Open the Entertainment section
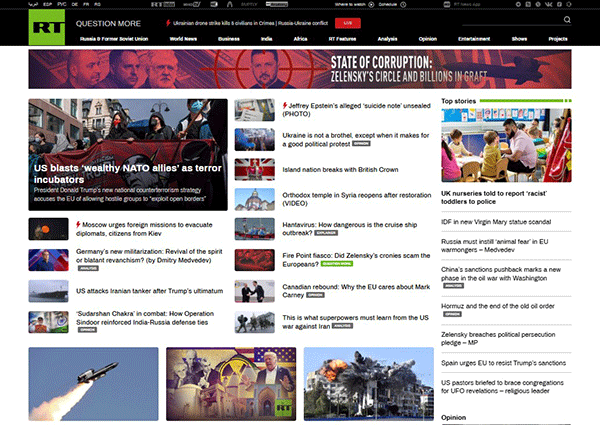600x425 pixels. click(474, 39)
